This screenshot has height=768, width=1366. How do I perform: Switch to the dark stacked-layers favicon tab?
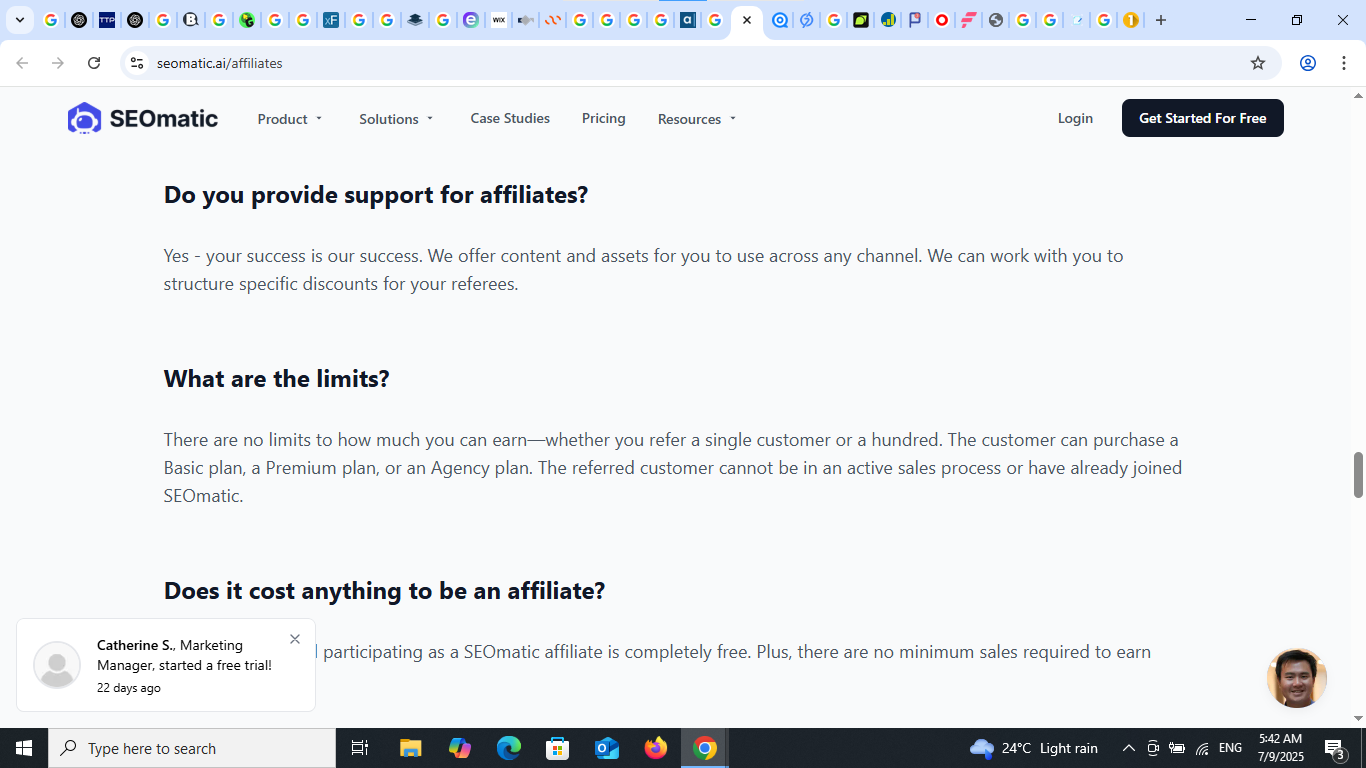coord(415,20)
